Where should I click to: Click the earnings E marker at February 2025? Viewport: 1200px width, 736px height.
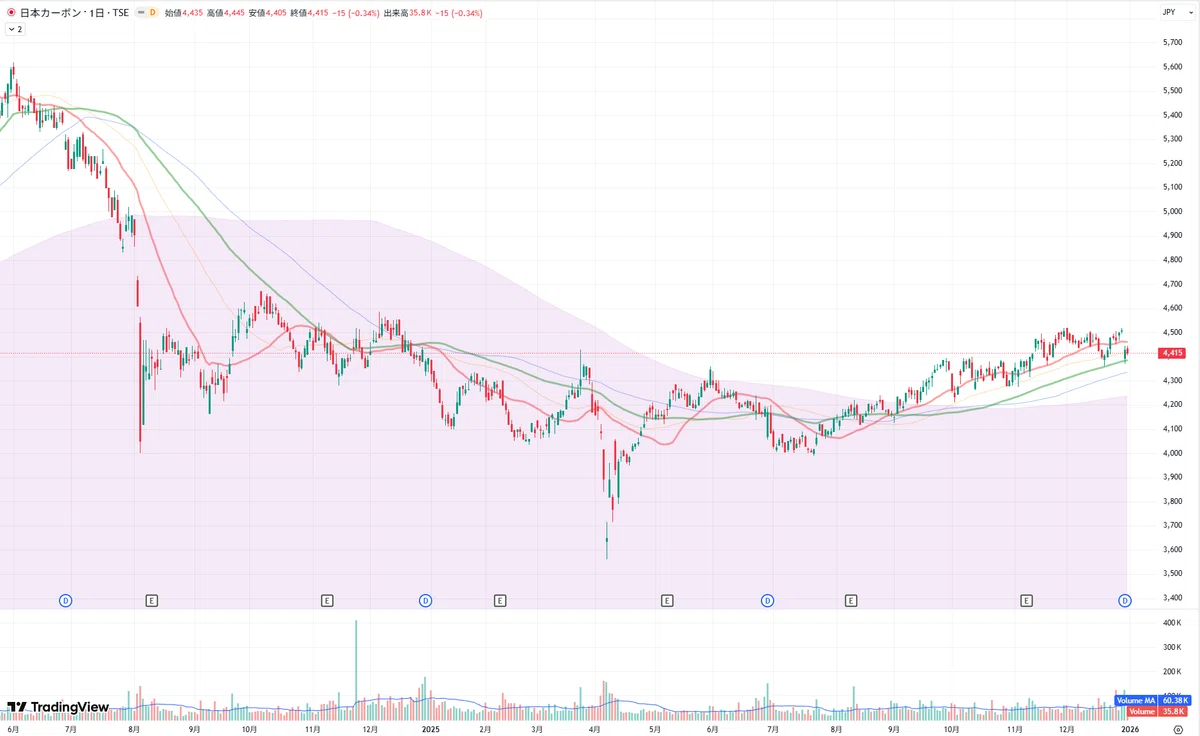(500, 600)
